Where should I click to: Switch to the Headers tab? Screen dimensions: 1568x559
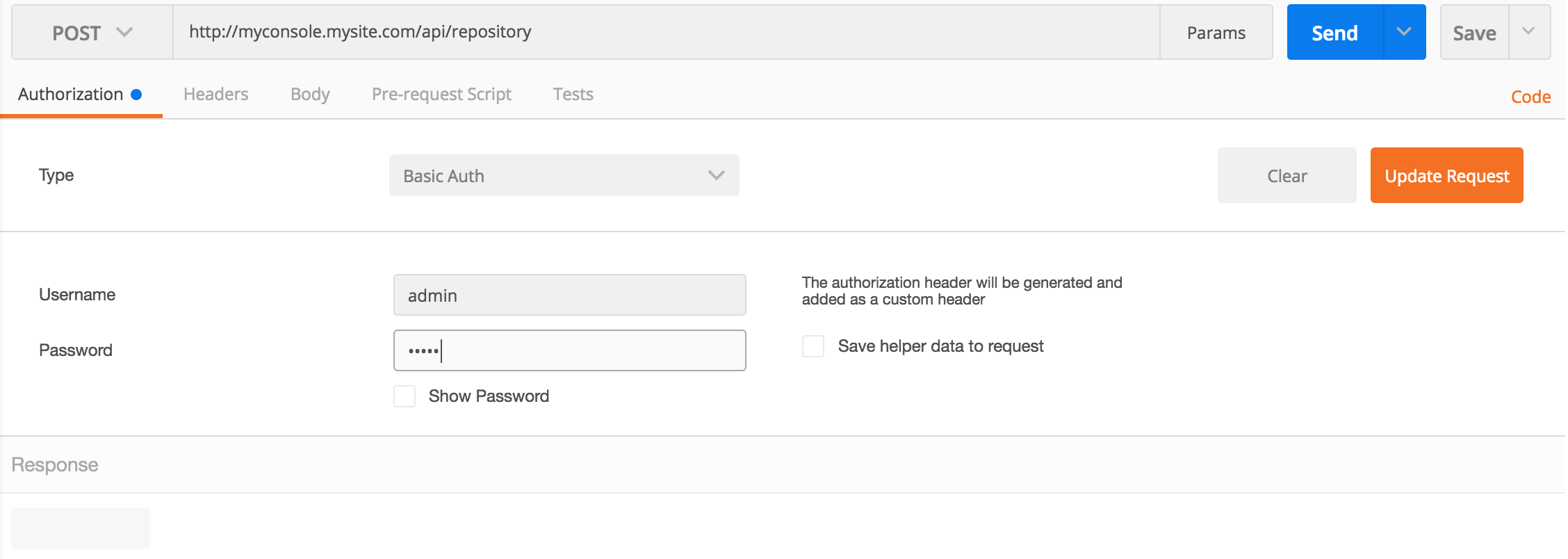pyautogui.click(x=215, y=95)
